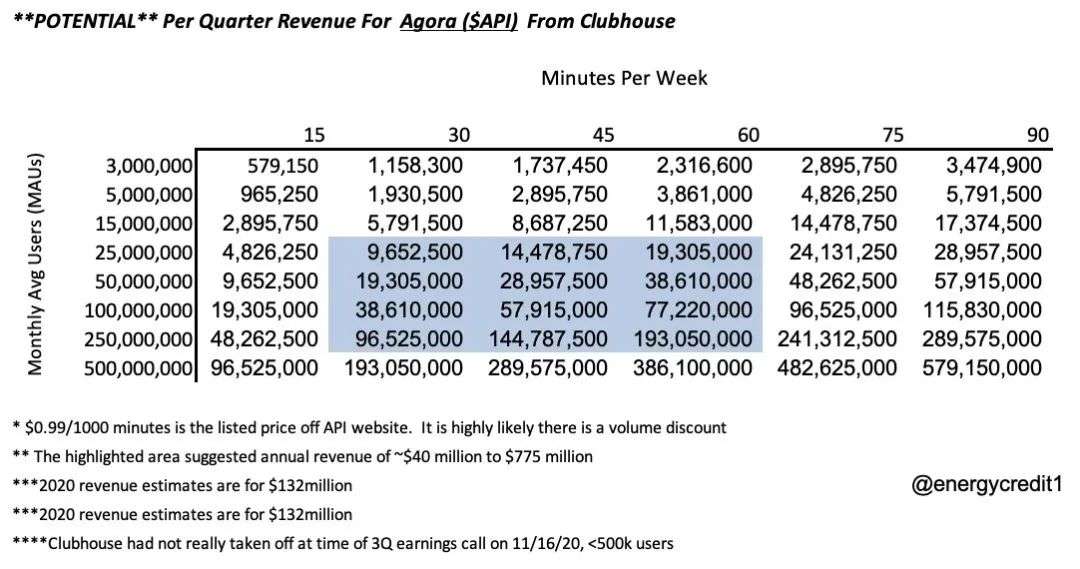Image resolution: width=1080 pixels, height=569 pixels.
Task: Select the highlighted 9,652,500 cell
Action: 415,253
